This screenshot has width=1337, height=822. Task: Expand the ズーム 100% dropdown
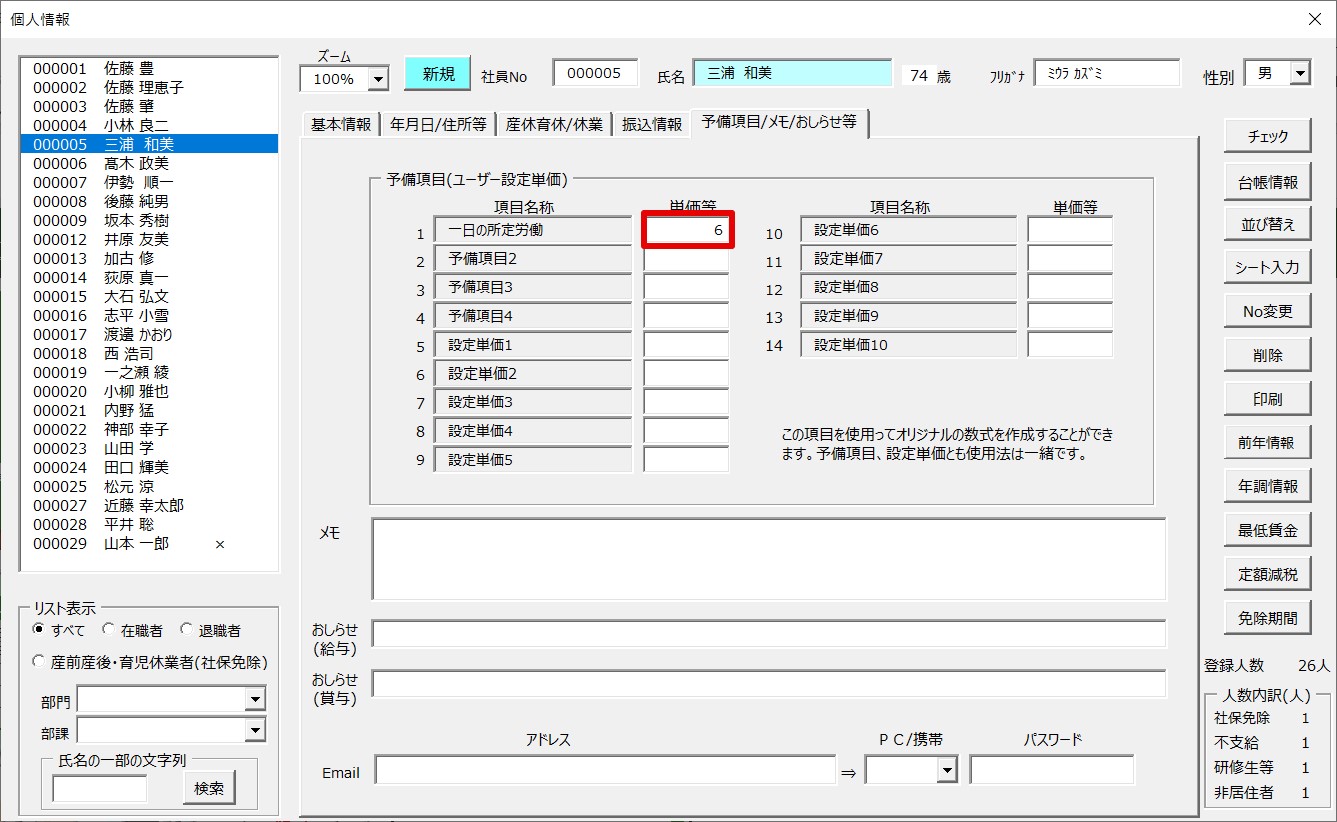point(378,79)
